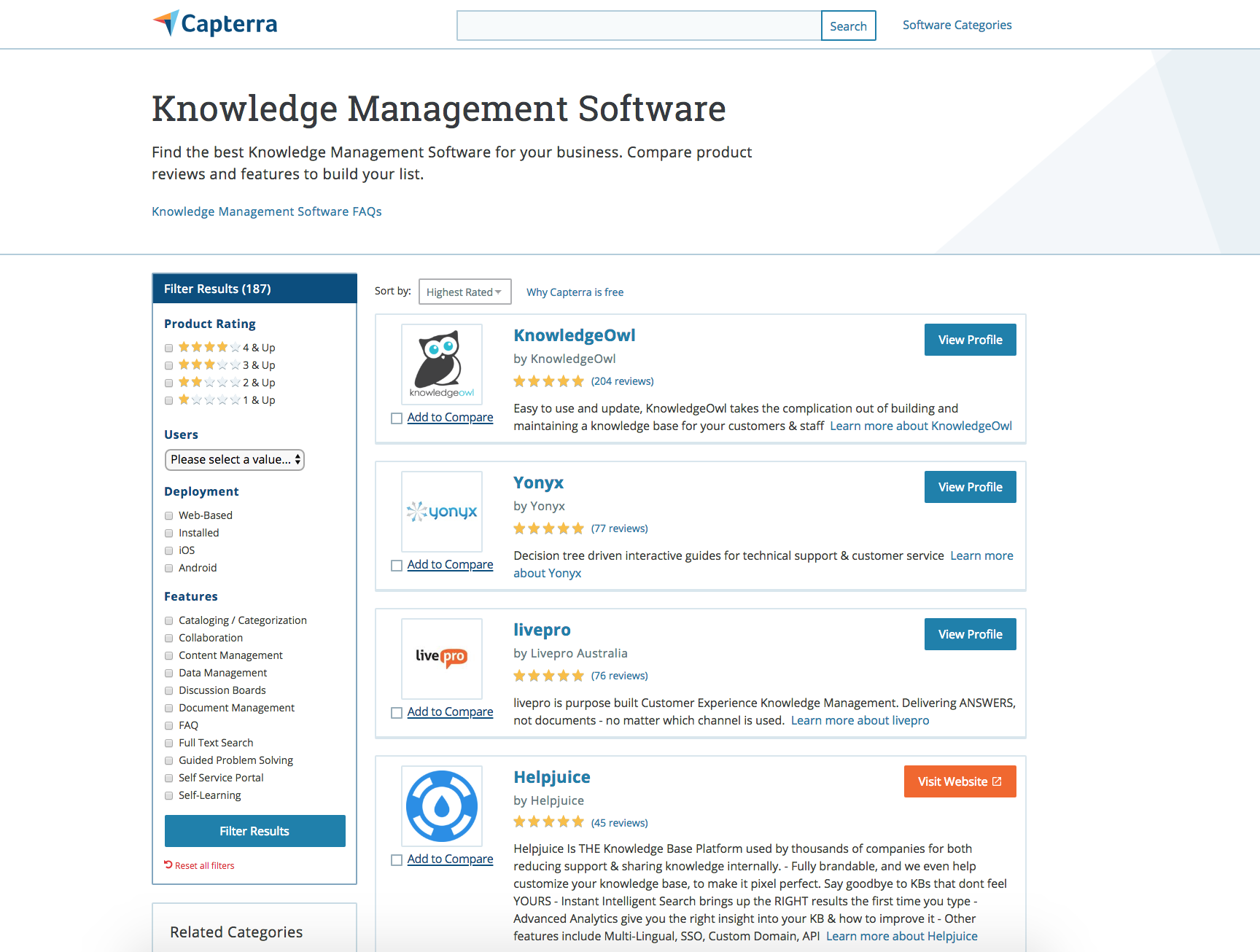
Task: Check Content Management feature
Action: coord(169,655)
